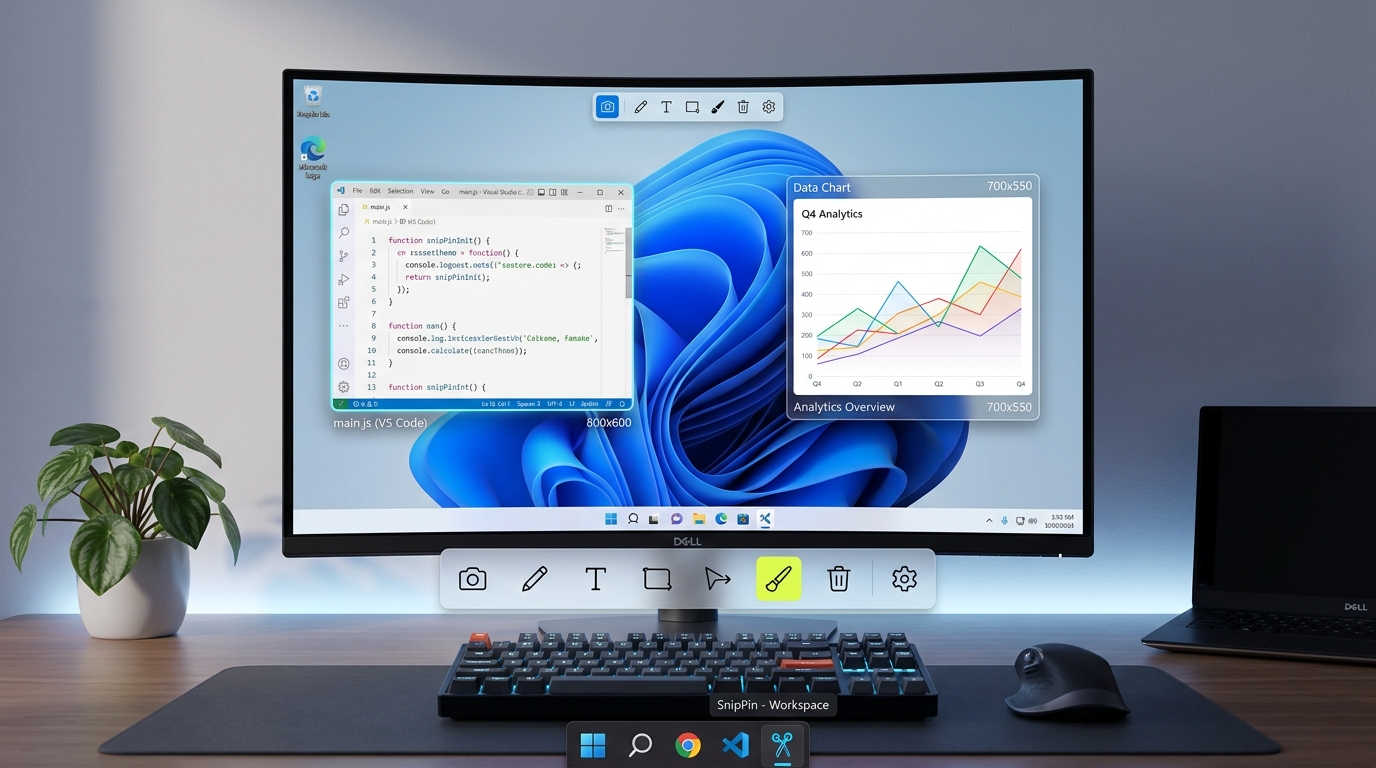Image resolution: width=1376 pixels, height=768 pixels.
Task: Select the highlighted yellow brush tool
Action: [x=779, y=579]
